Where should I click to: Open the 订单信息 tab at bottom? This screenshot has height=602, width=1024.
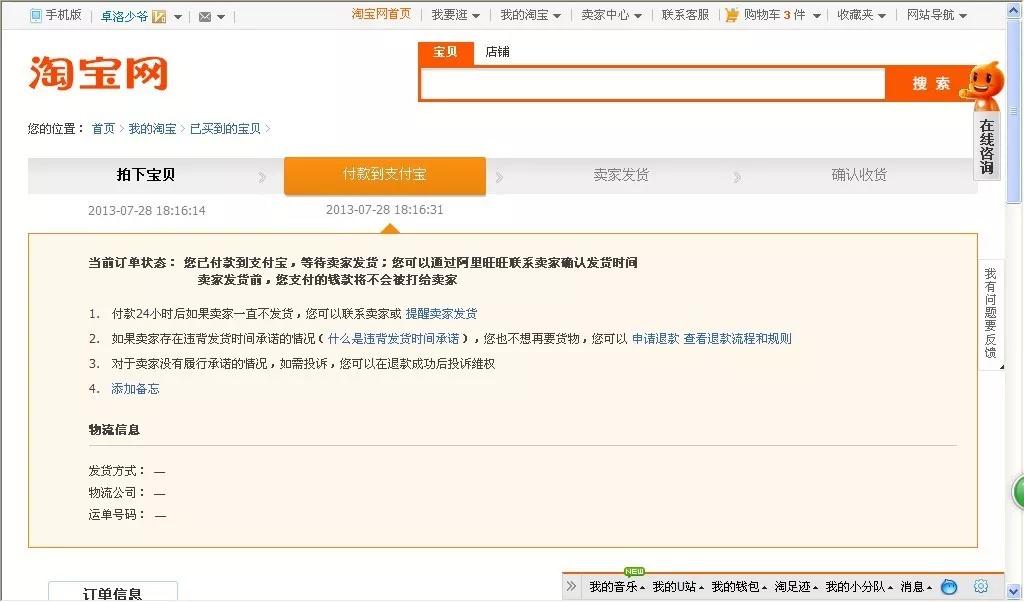113,592
